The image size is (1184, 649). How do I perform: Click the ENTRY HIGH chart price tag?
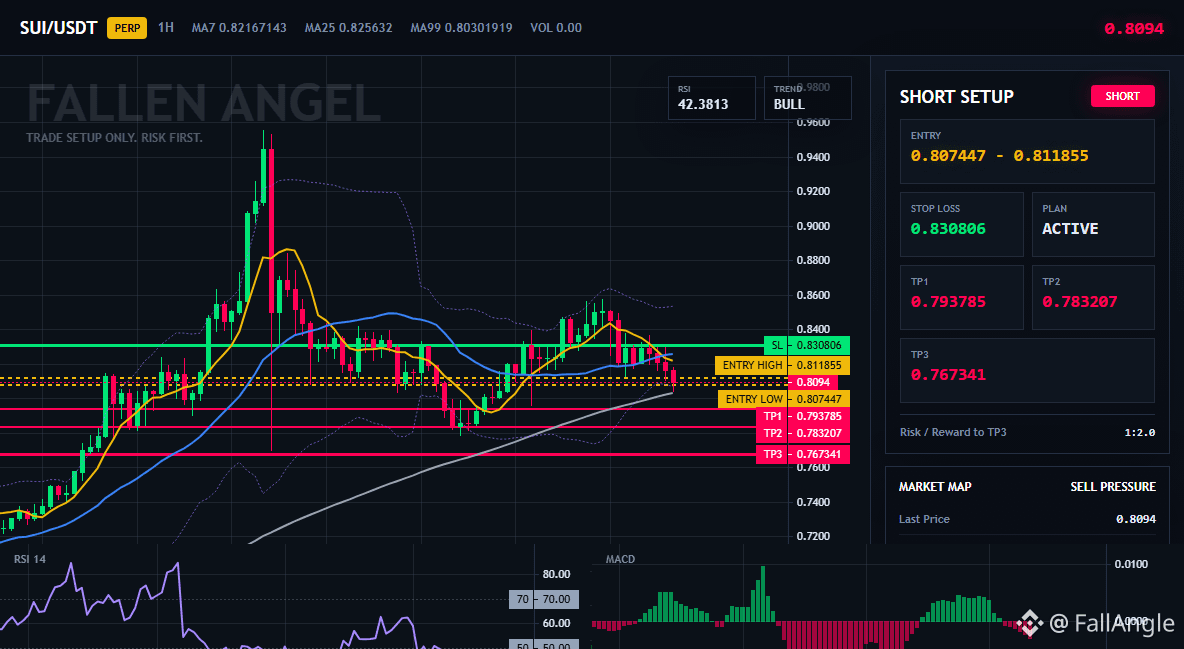pyautogui.click(x=782, y=365)
